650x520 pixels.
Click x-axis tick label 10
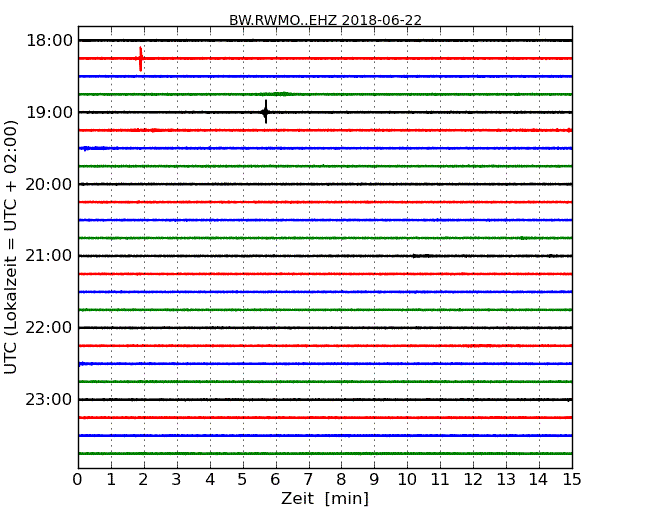pyautogui.click(x=407, y=479)
